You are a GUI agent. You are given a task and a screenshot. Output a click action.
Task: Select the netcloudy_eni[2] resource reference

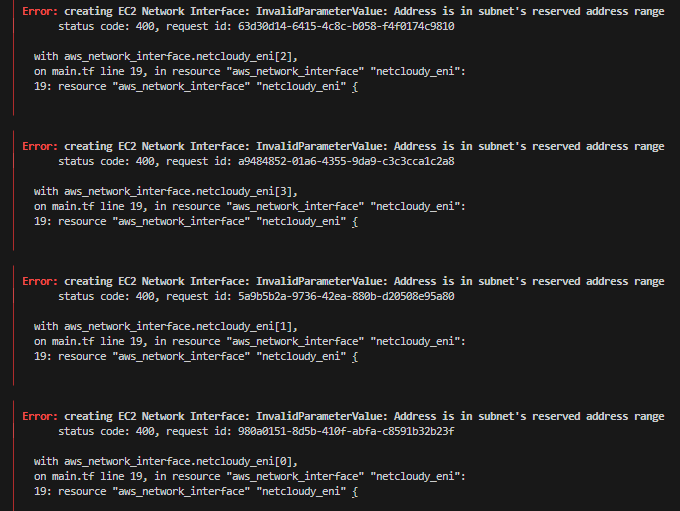[x=181, y=56]
